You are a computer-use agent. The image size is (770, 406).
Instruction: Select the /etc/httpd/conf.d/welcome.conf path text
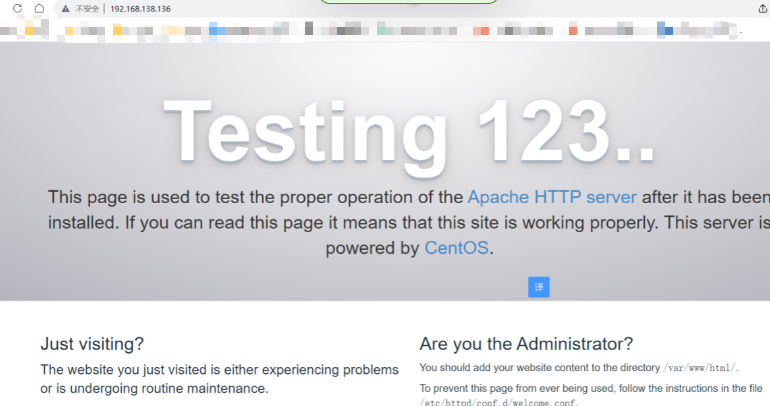point(498,402)
